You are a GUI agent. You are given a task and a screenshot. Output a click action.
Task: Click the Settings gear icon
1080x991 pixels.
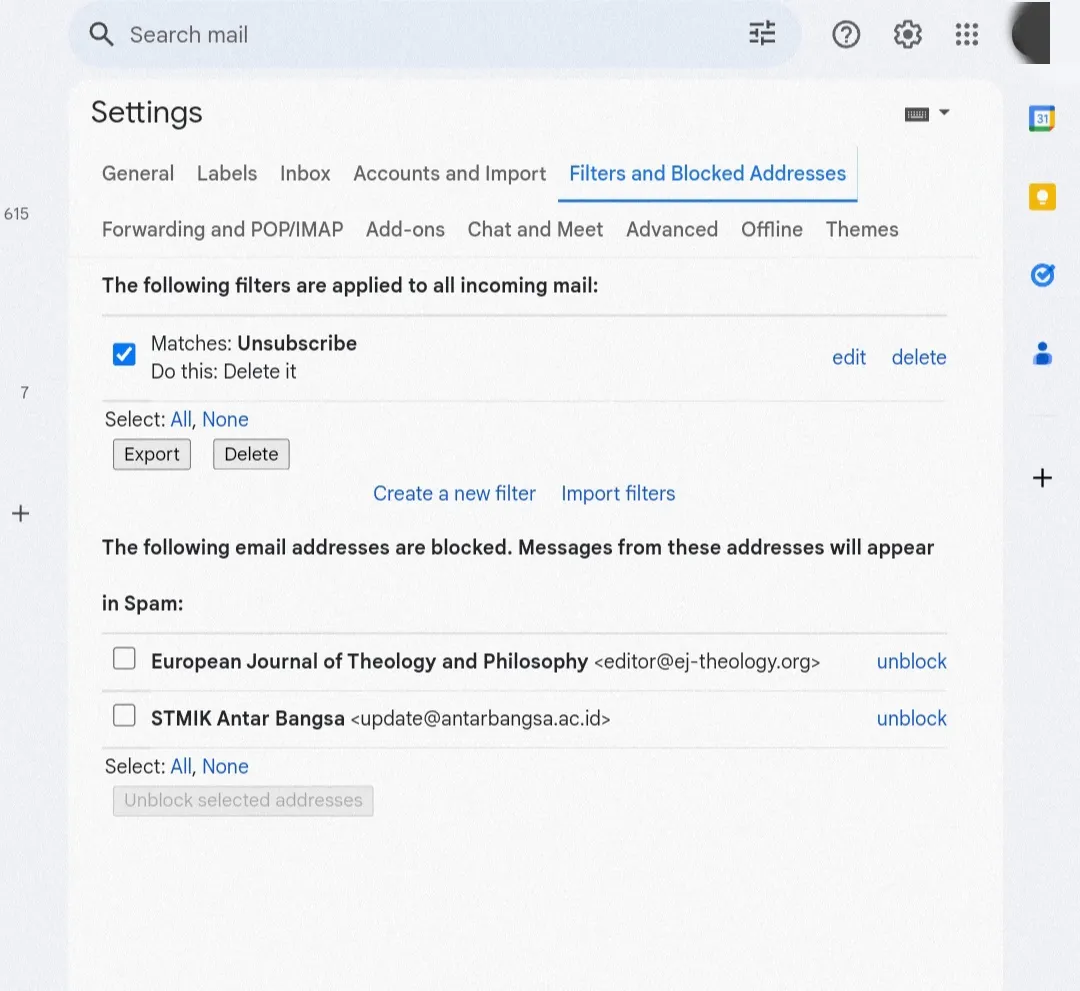tap(907, 35)
